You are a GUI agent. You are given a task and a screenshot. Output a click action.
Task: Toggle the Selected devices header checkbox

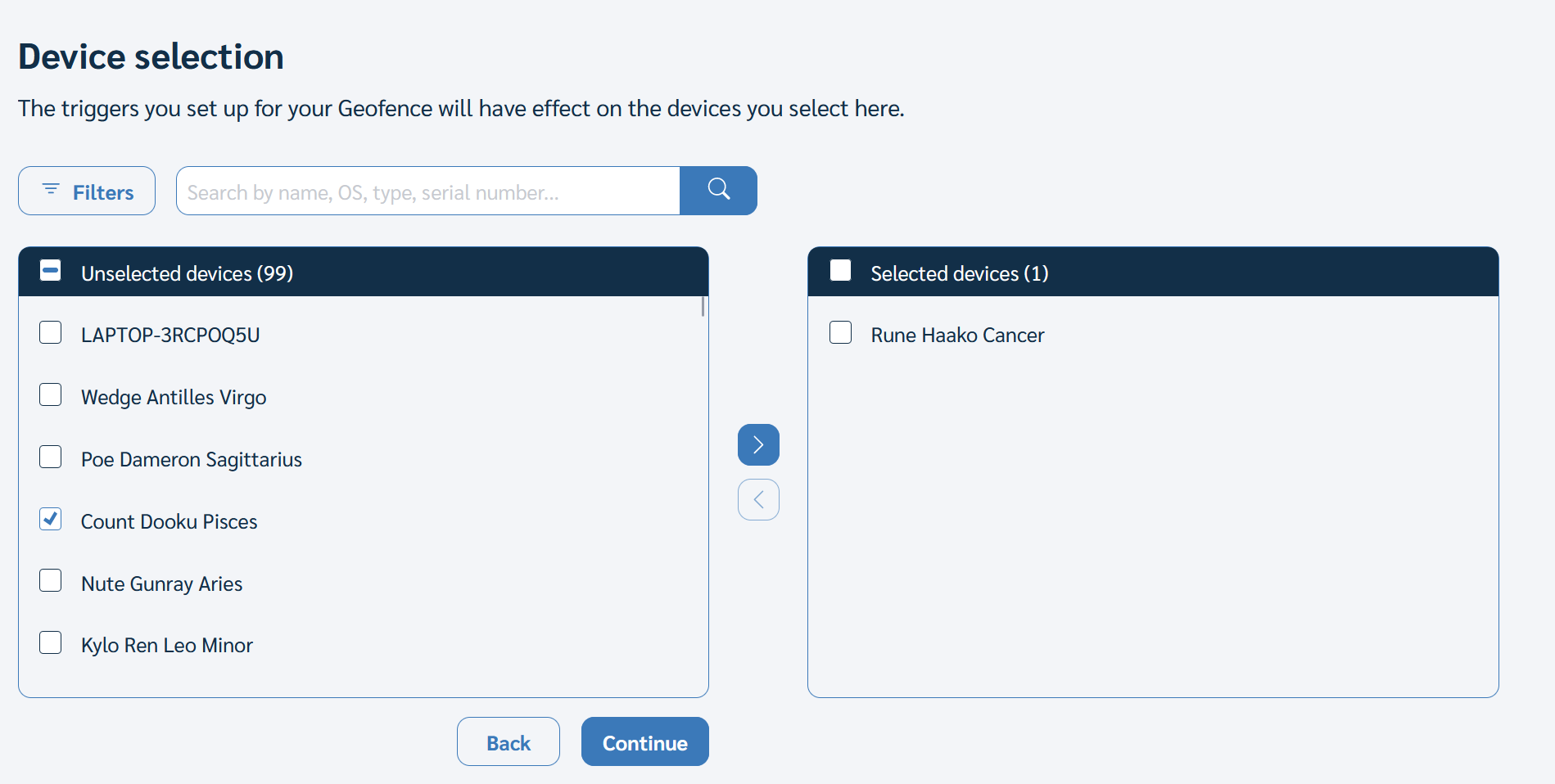pos(840,271)
